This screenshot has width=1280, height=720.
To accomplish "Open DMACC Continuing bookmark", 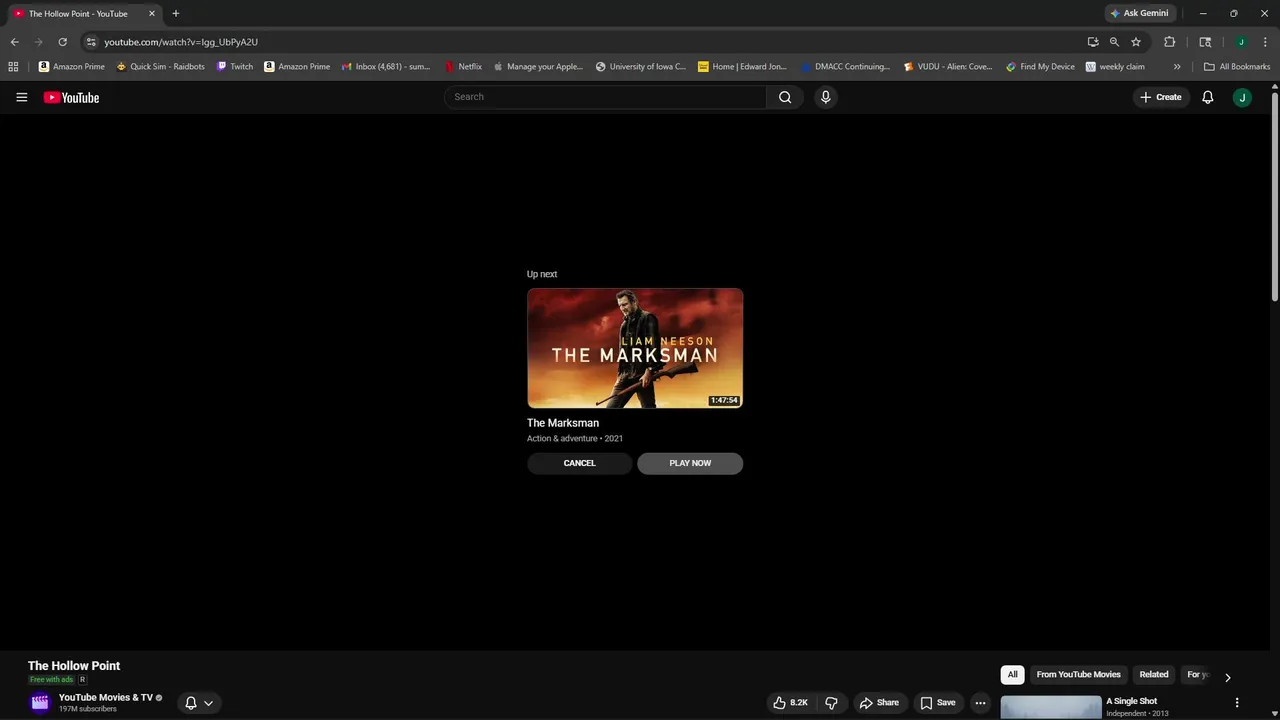I will pyautogui.click(x=845, y=67).
